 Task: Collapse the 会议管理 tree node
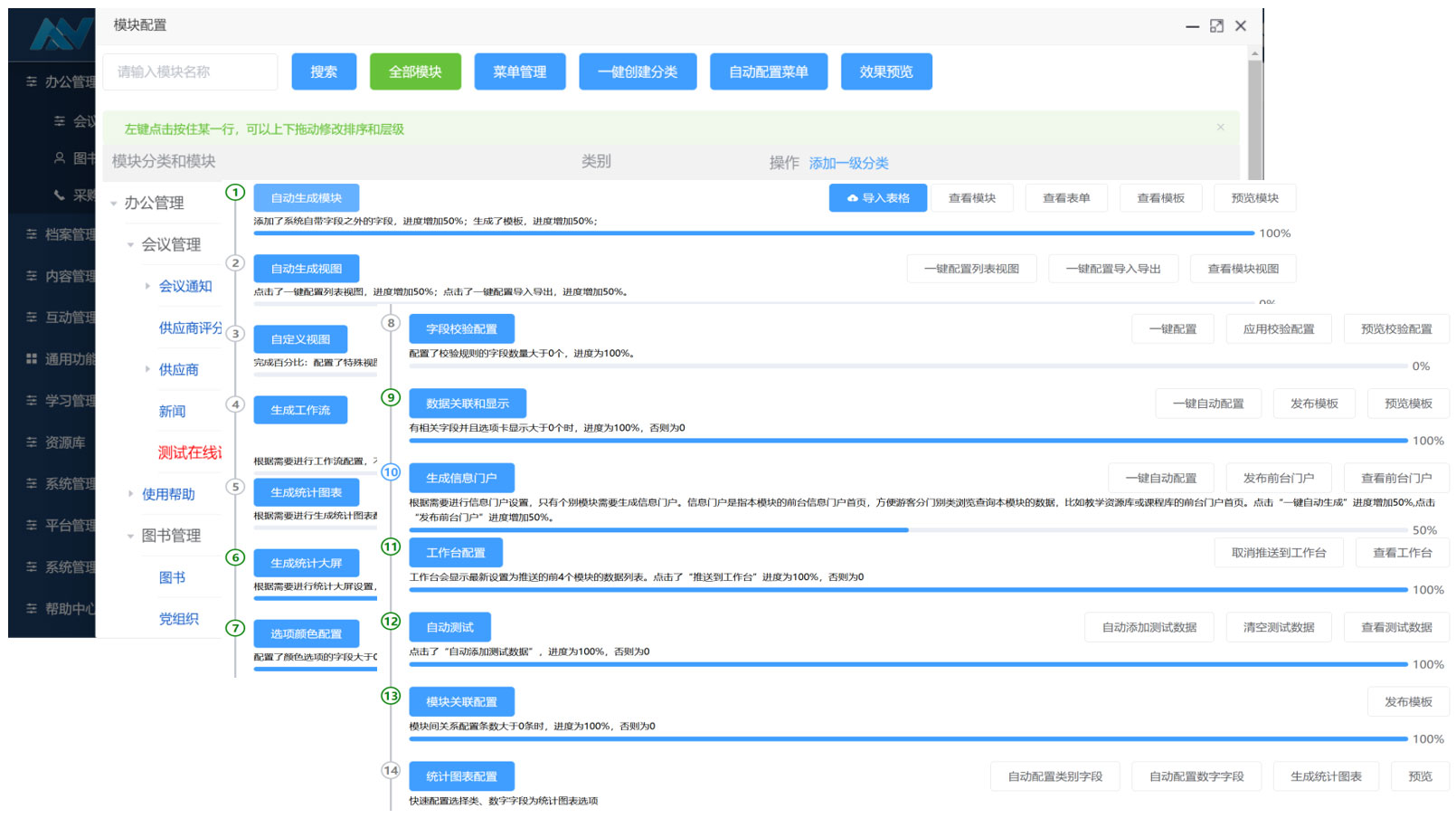click(x=130, y=245)
